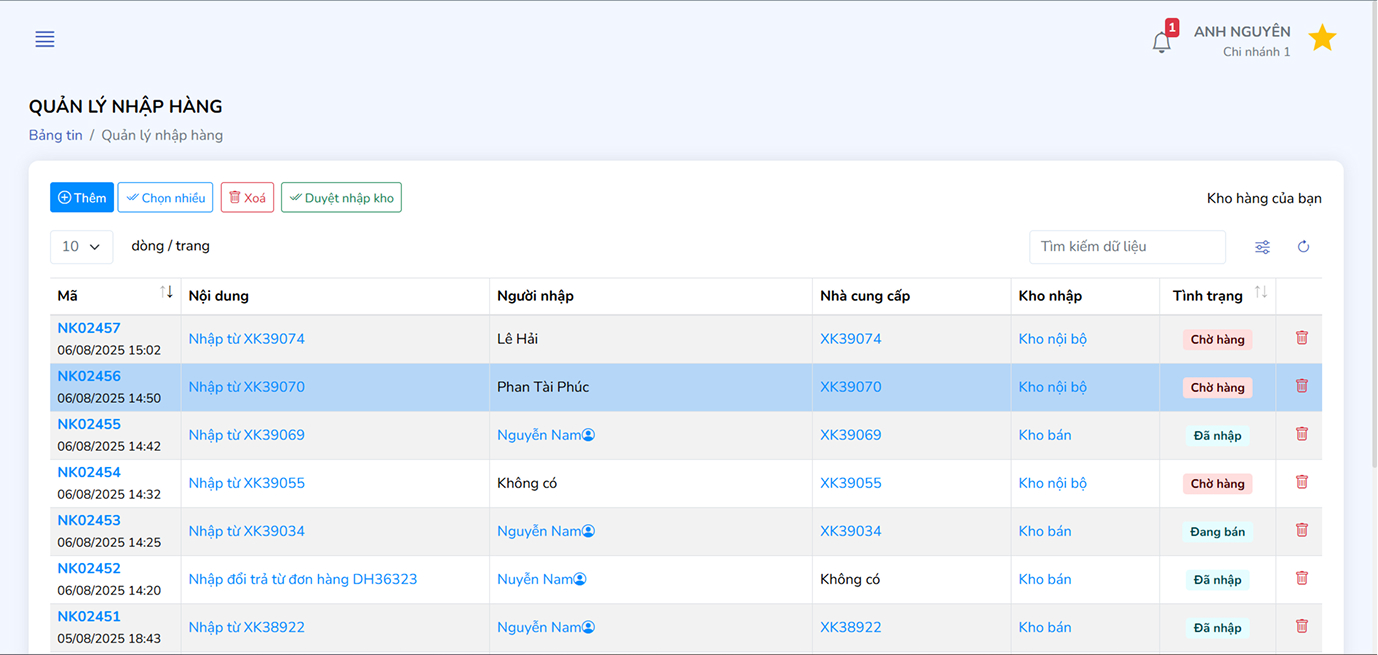Sort table by Mã column
Screen dimensions: 1378x655
tap(166, 292)
